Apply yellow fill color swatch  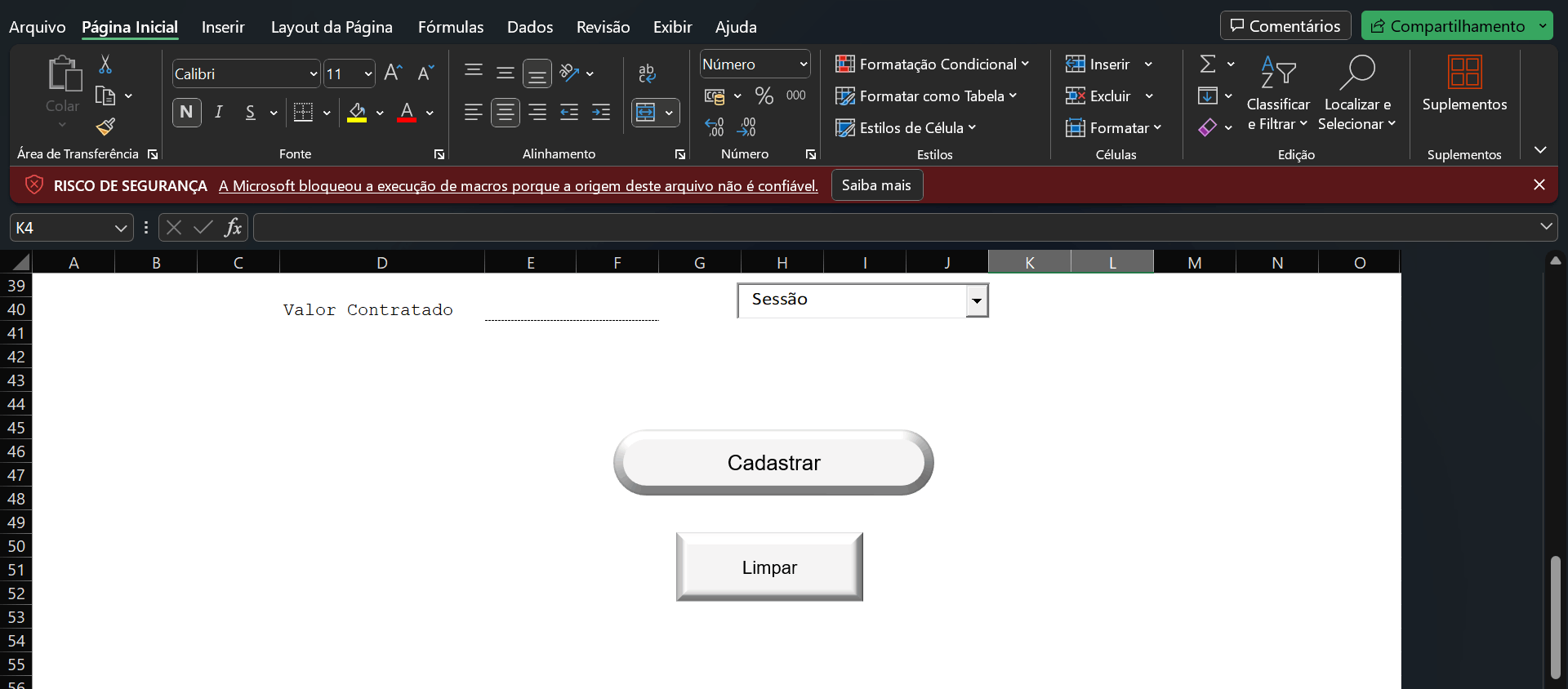[357, 120]
